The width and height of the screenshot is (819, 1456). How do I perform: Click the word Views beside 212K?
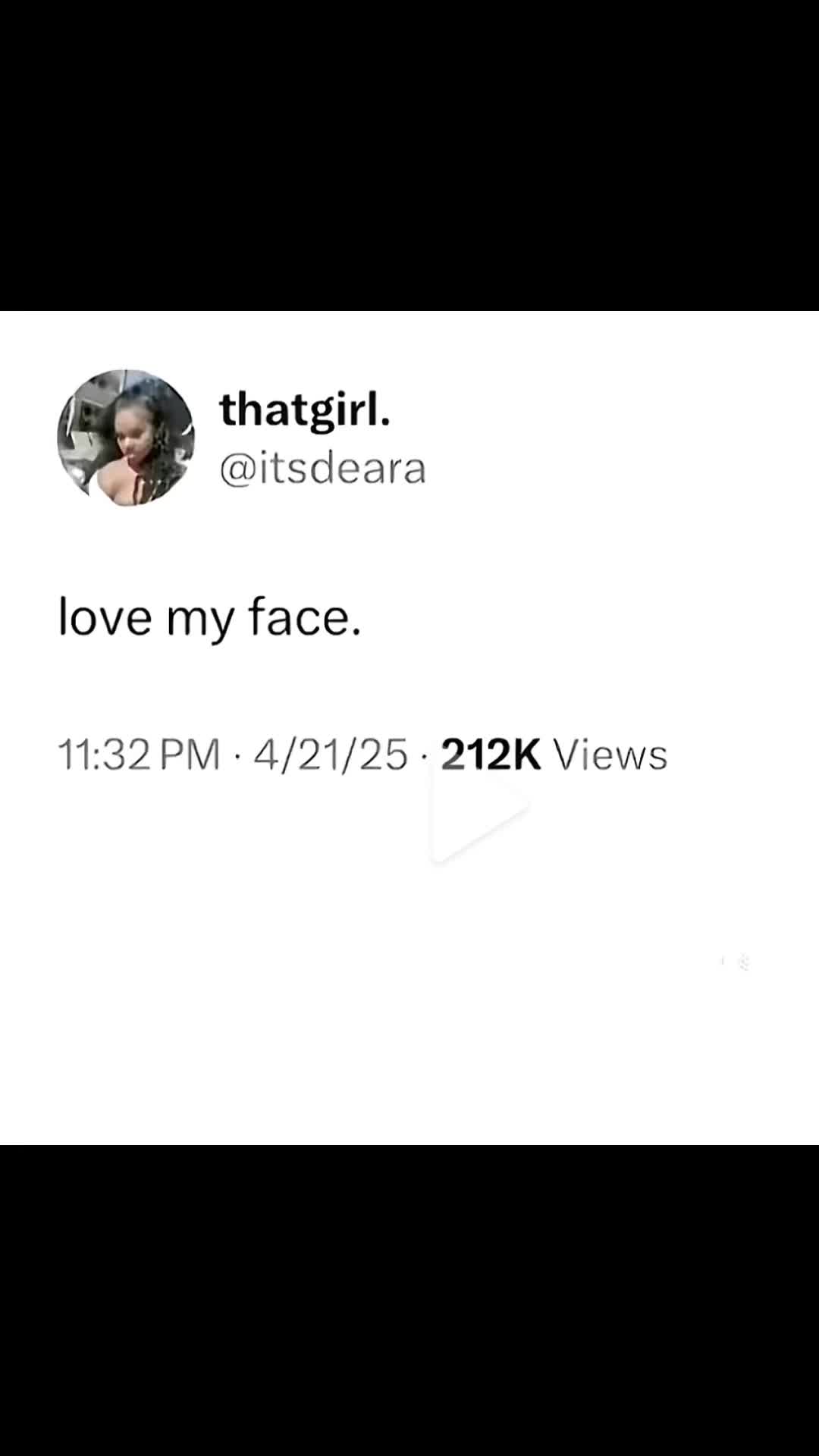pyautogui.click(x=610, y=755)
